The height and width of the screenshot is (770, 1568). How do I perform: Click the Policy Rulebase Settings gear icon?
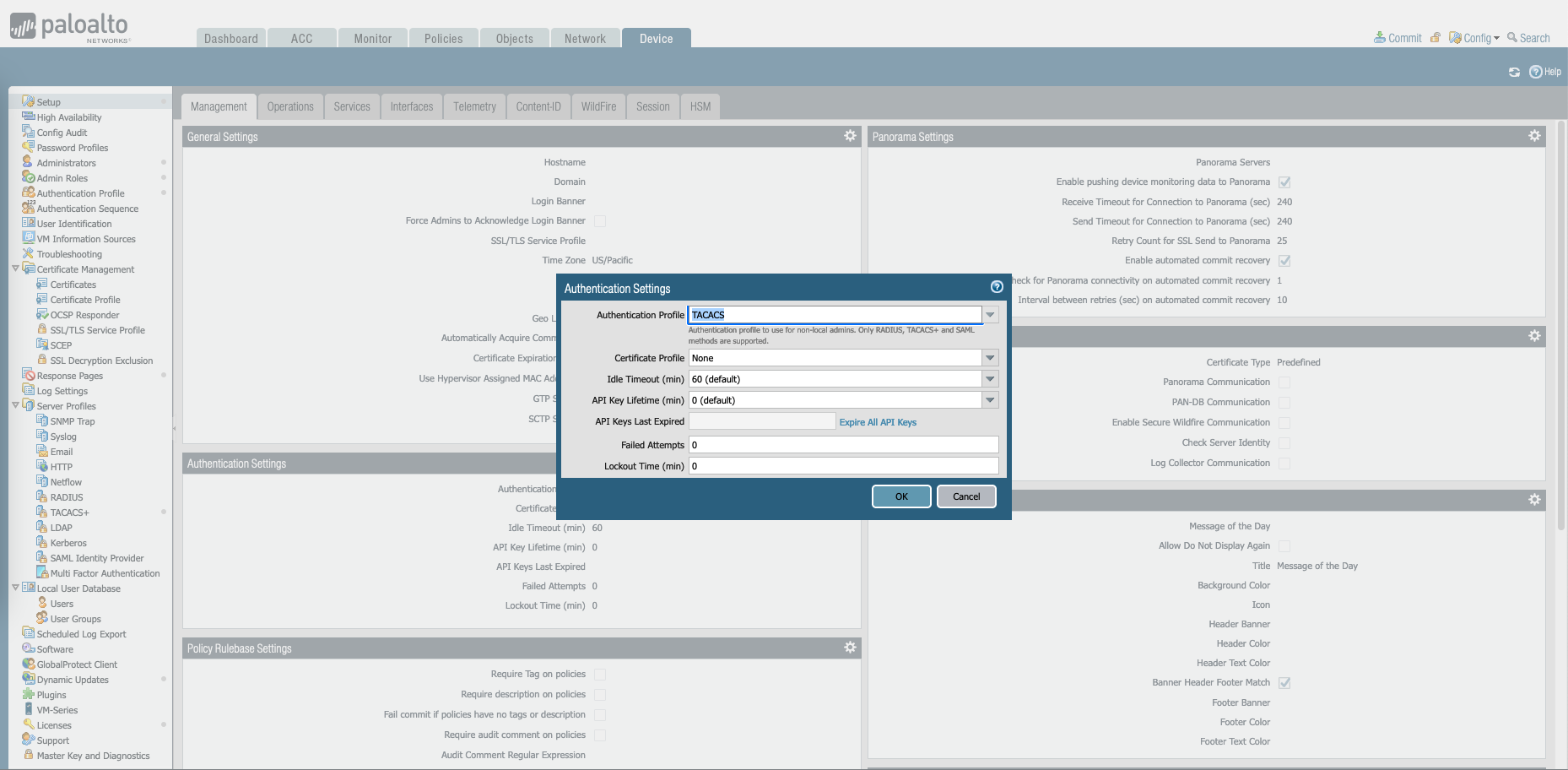(x=850, y=648)
